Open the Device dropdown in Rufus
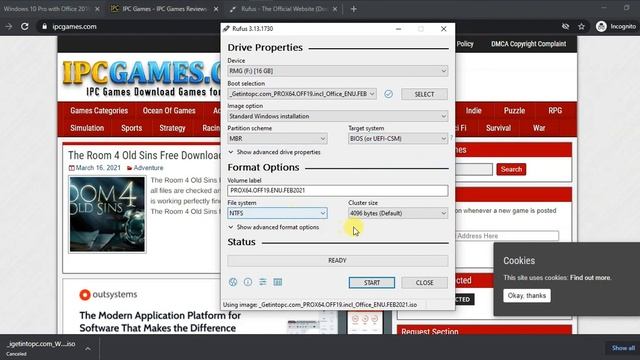640x360 pixels. click(x=338, y=71)
